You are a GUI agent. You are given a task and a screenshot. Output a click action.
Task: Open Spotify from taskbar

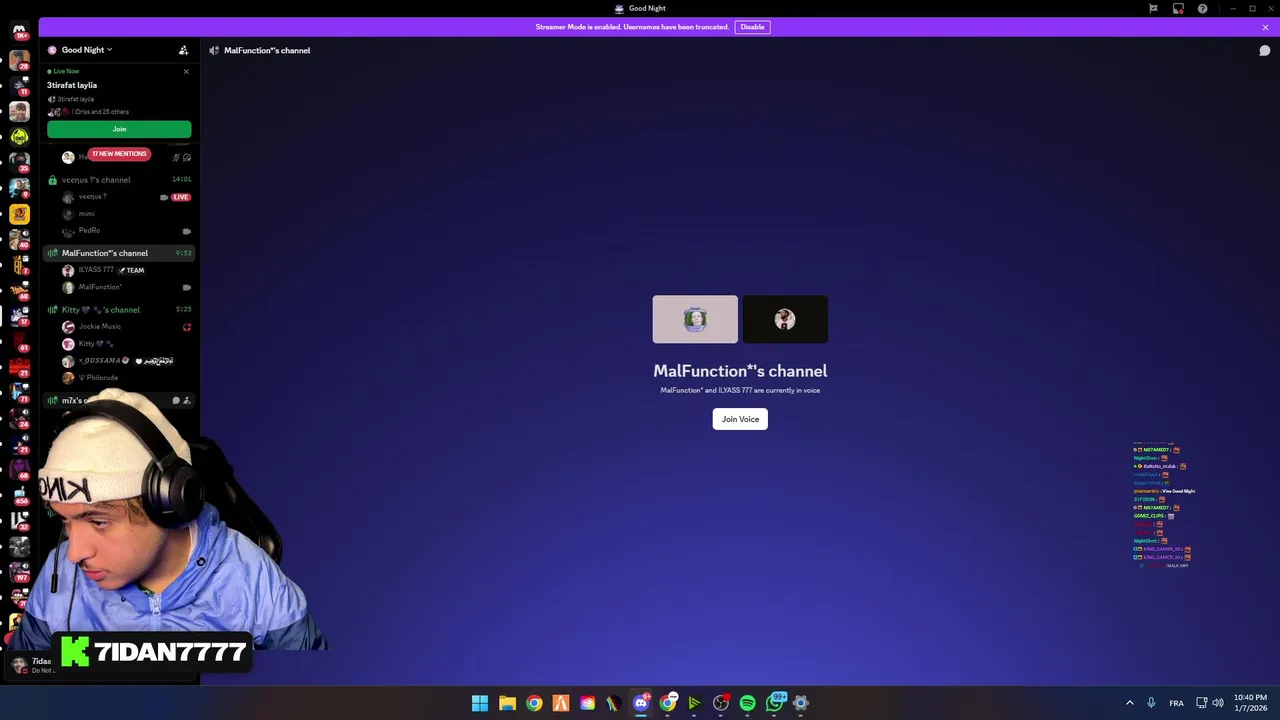(747, 703)
